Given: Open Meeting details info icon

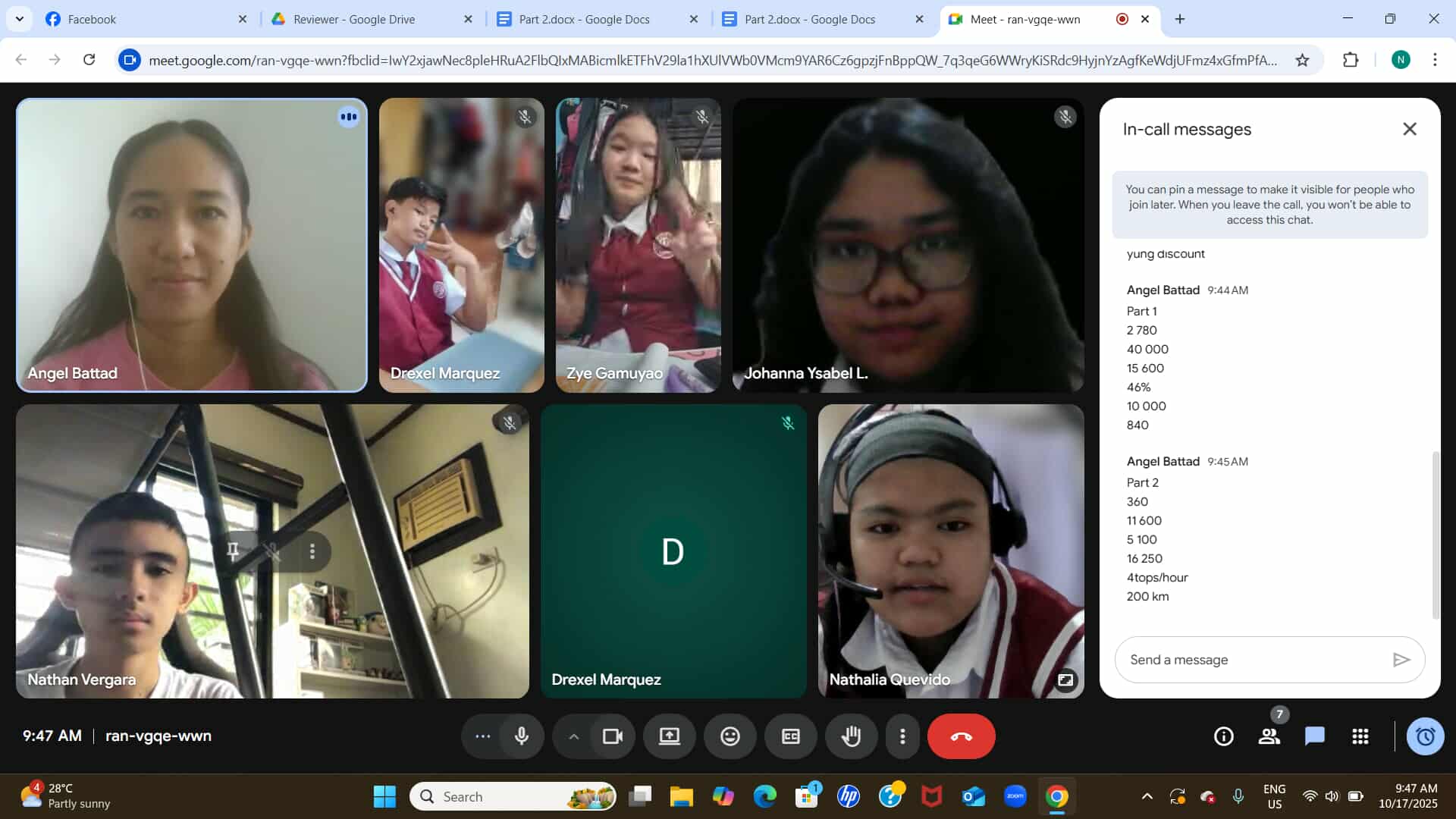Looking at the screenshot, I should pos(1223,736).
